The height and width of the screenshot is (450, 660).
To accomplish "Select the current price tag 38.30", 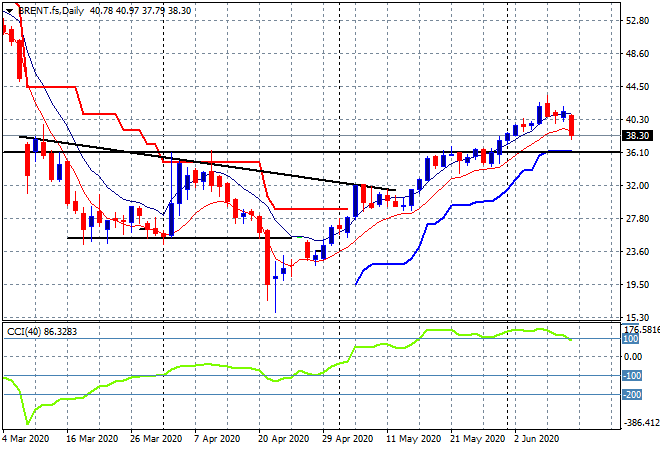I will pos(637,136).
